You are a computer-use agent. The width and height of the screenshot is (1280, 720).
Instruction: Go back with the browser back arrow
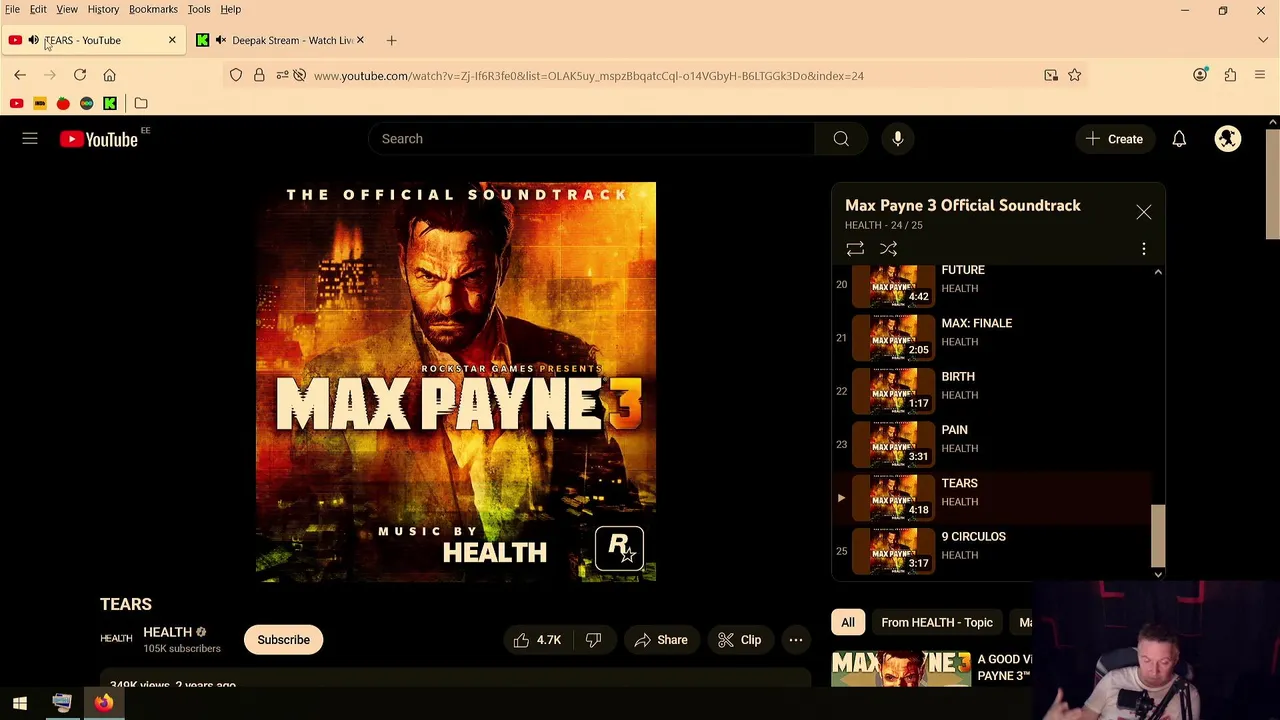20,75
